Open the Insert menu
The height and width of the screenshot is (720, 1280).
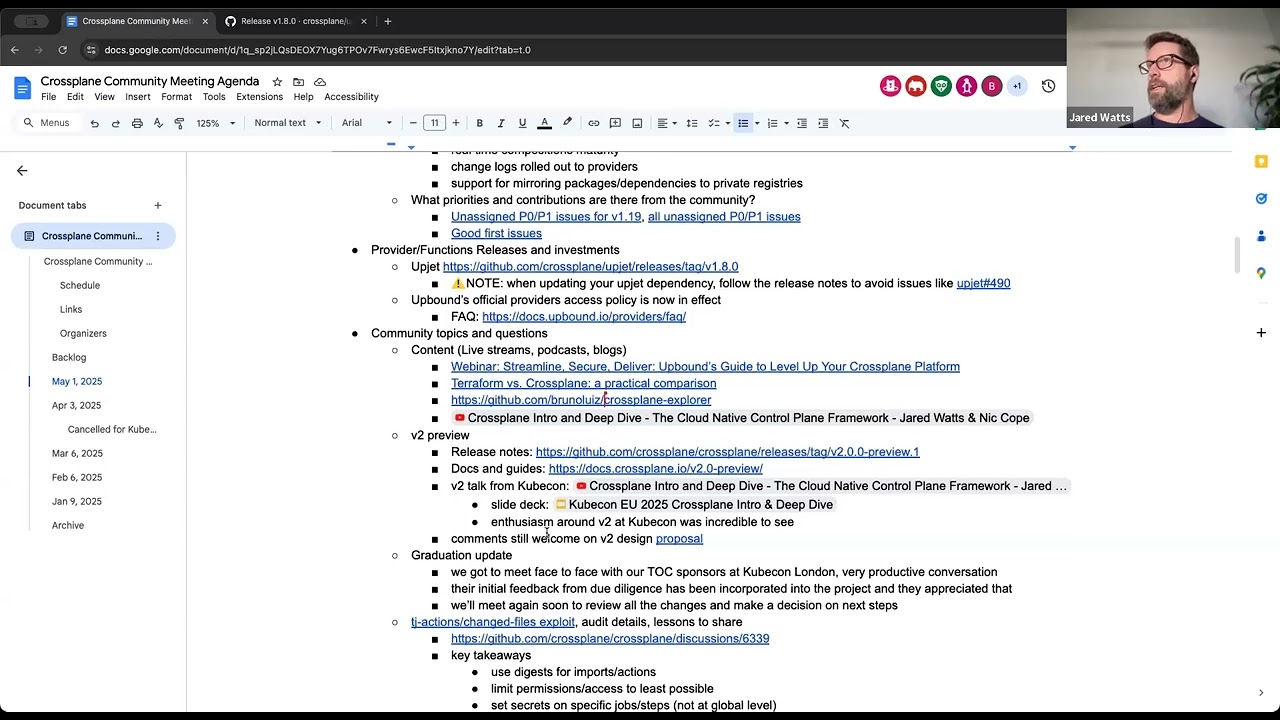[138, 97]
